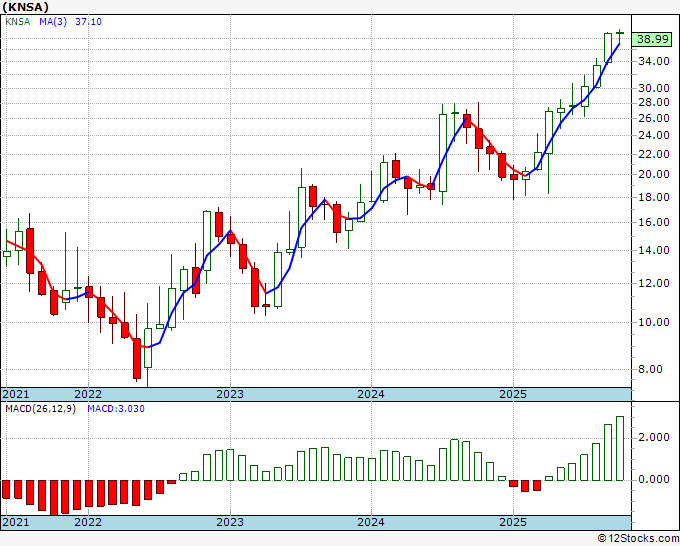Click 2021 on the price chart timeline
Viewport: 680px width, 546px height.
click(16, 394)
